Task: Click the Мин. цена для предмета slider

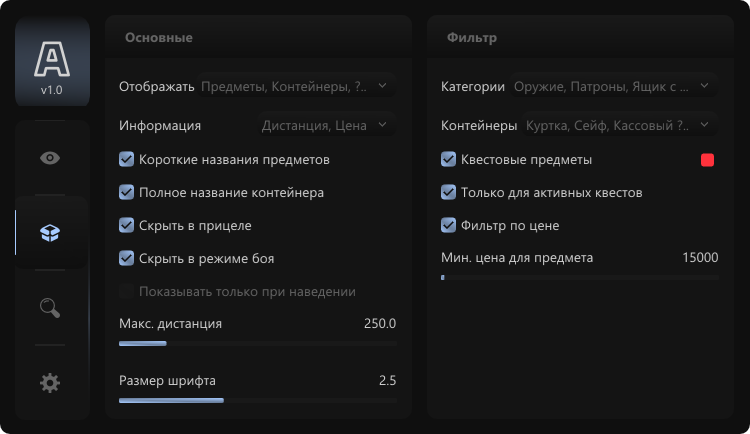Action: pos(580,278)
